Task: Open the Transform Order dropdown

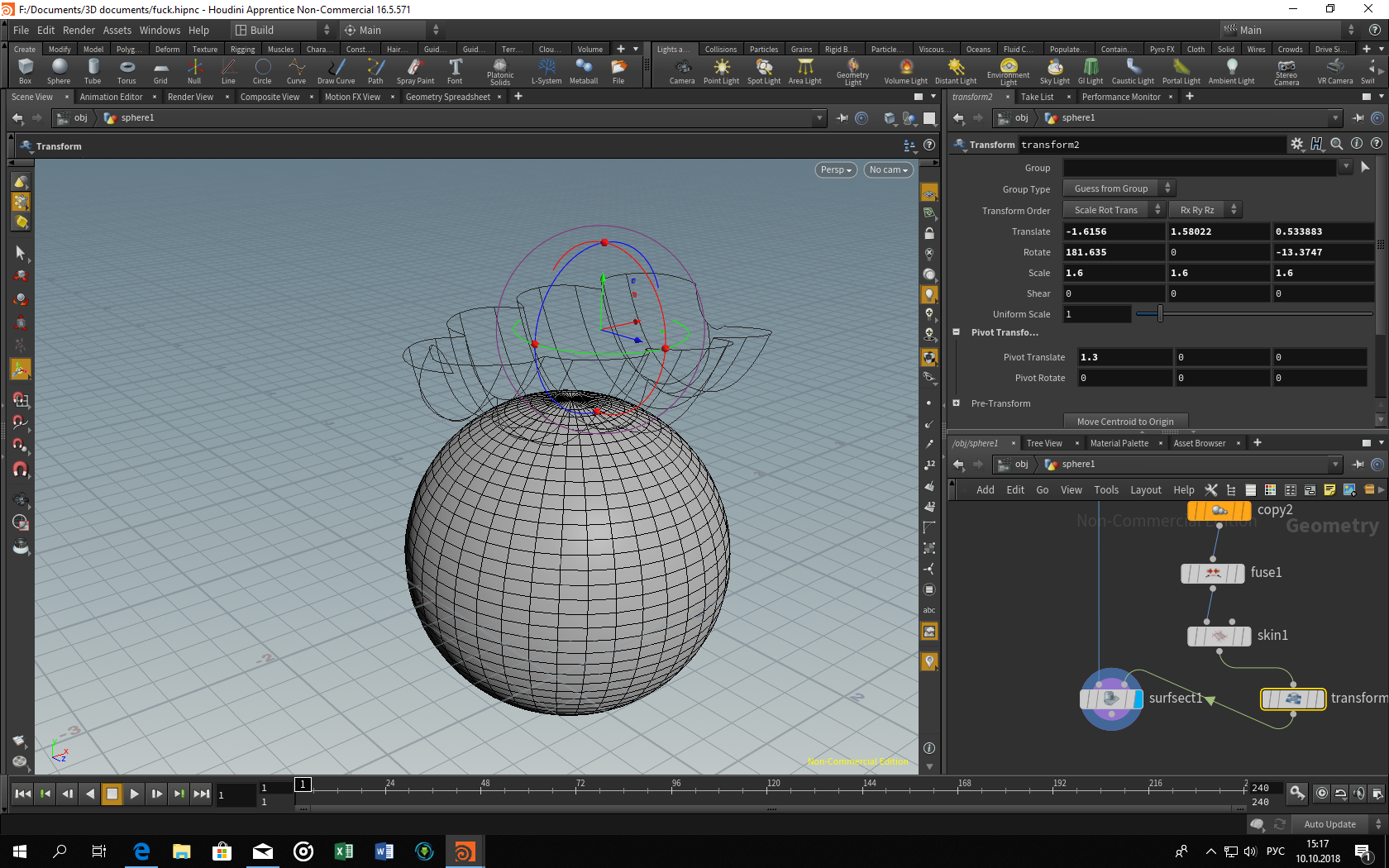Action: pos(1113,210)
